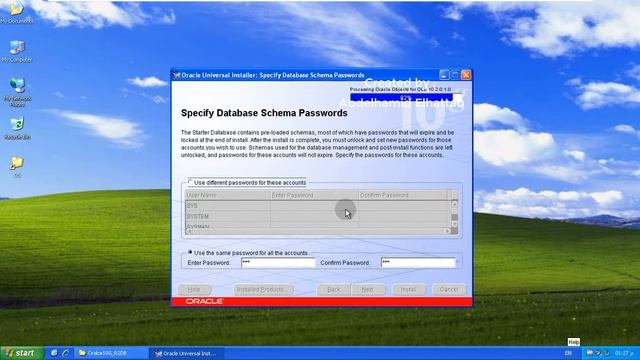This screenshot has width=640, height=360.
Task: Select the folder shortcut below Recycle Bin
Action: 17,167
